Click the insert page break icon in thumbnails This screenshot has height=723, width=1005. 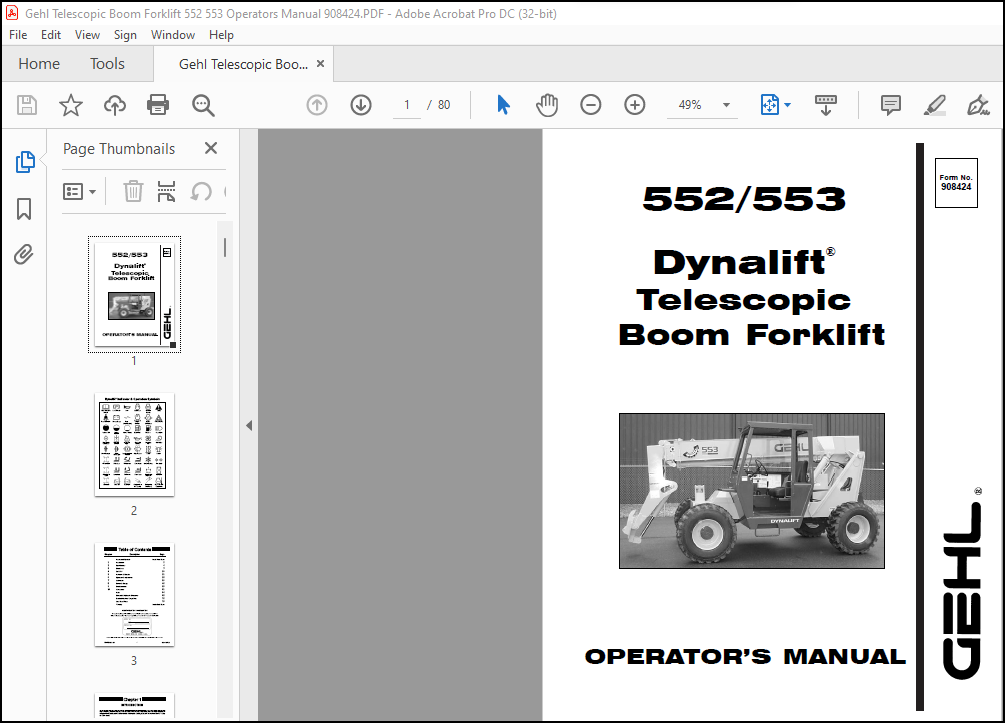point(166,191)
